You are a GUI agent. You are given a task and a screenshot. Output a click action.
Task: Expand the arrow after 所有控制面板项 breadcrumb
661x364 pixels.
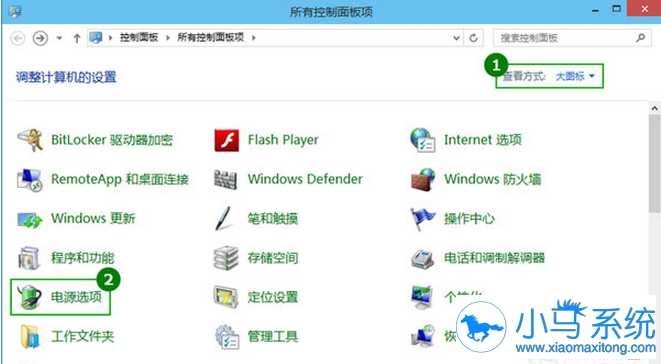click(254, 38)
